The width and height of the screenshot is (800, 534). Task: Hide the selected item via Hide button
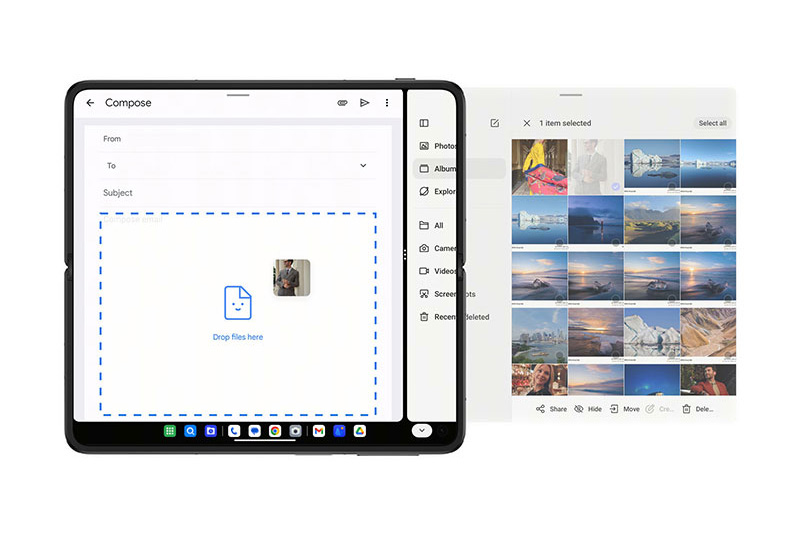pyautogui.click(x=588, y=409)
